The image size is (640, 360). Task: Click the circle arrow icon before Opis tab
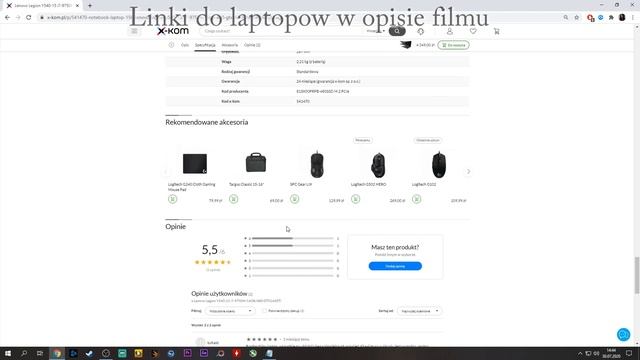coord(171,45)
